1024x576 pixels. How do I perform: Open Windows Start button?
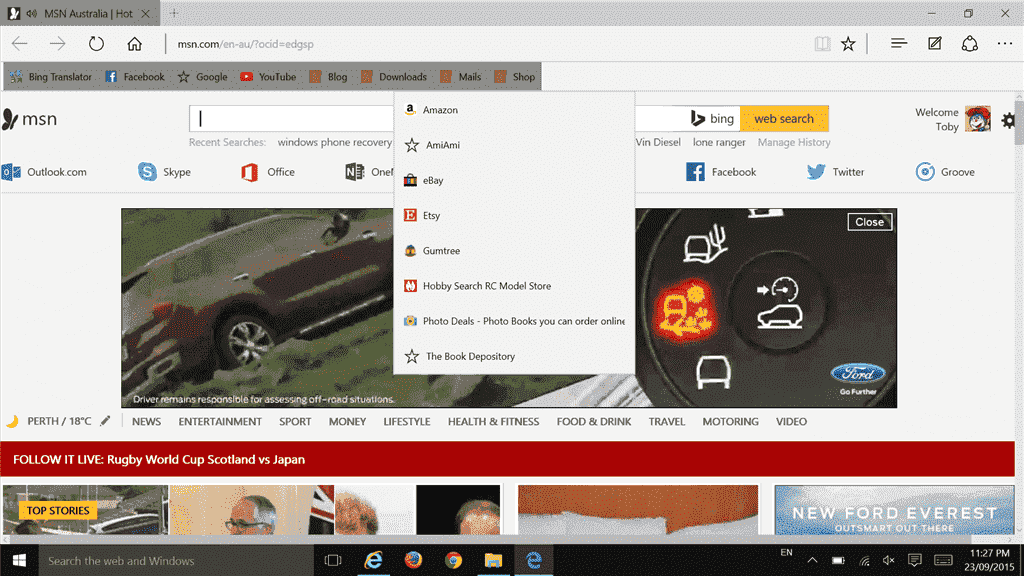[19, 560]
